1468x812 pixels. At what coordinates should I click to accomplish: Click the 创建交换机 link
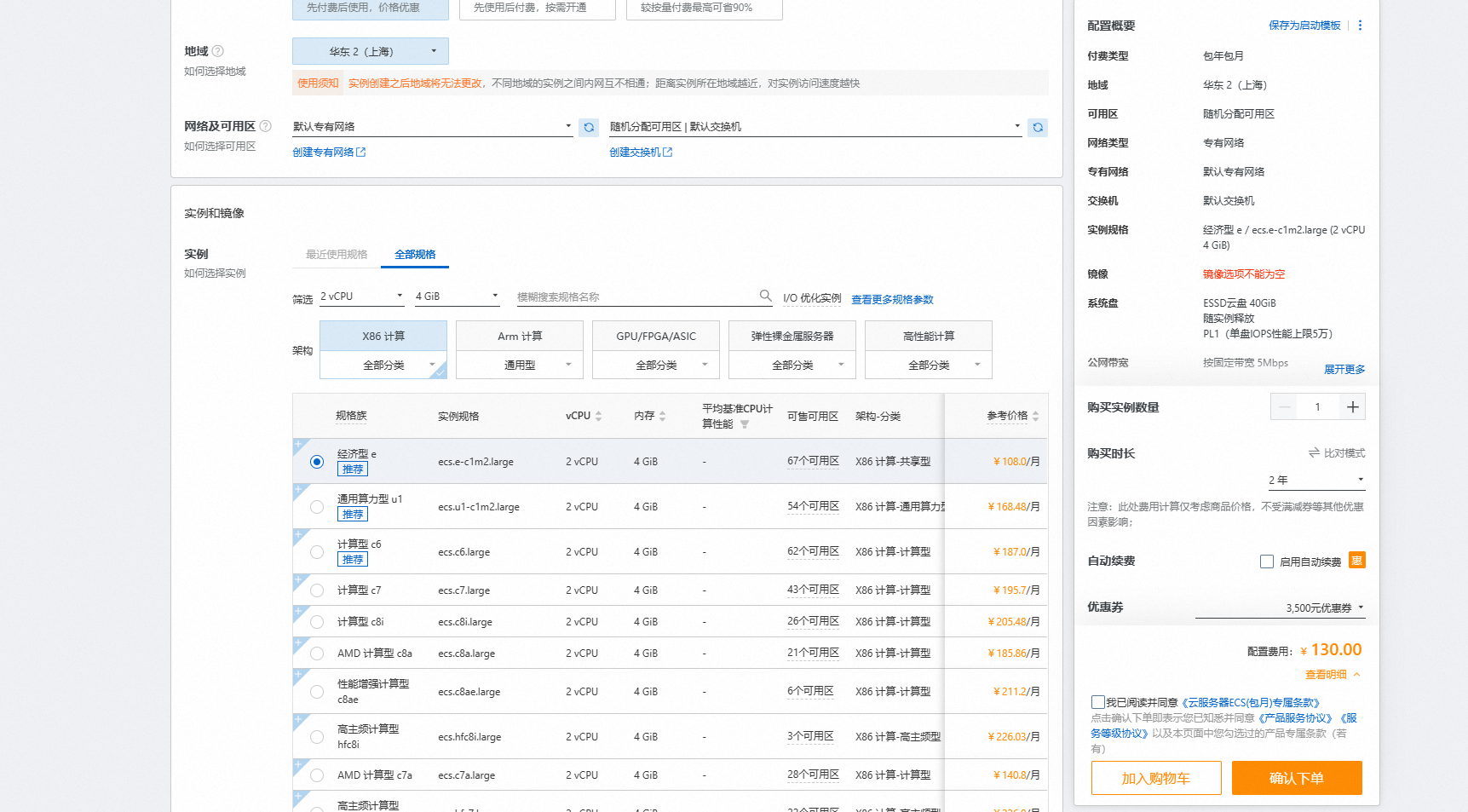641,153
